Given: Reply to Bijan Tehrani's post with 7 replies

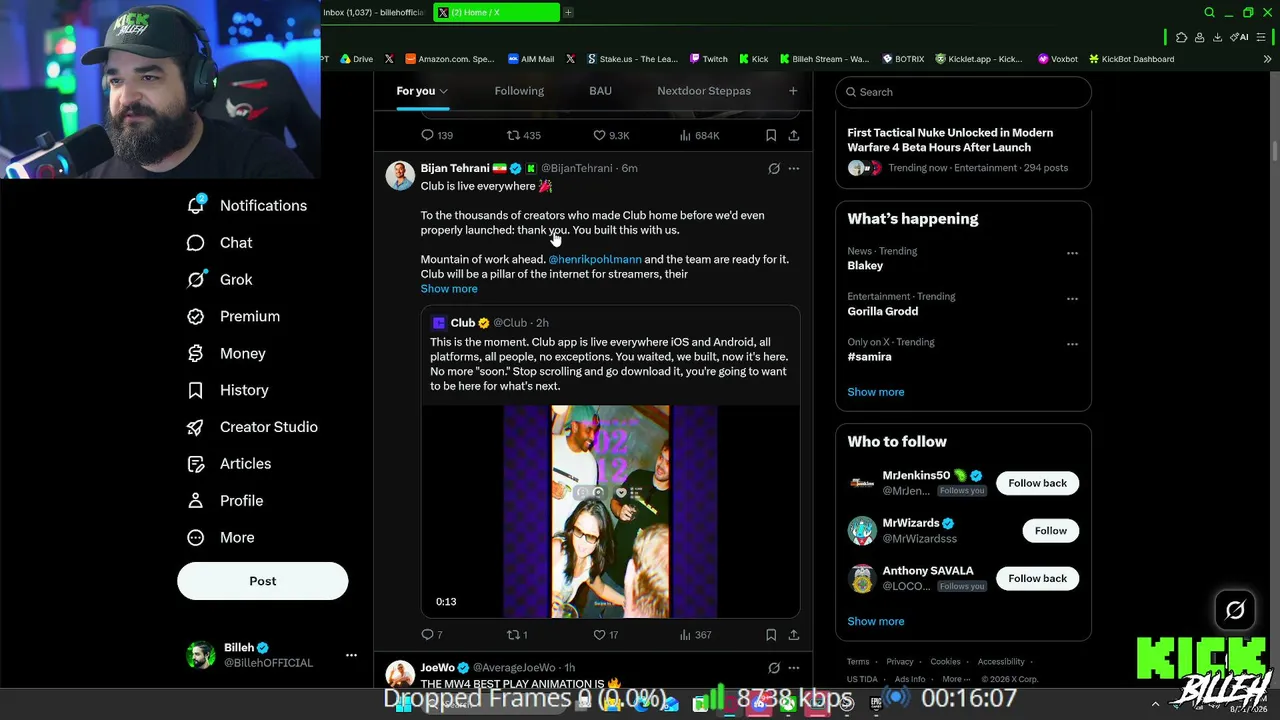Looking at the screenshot, I should pos(431,635).
